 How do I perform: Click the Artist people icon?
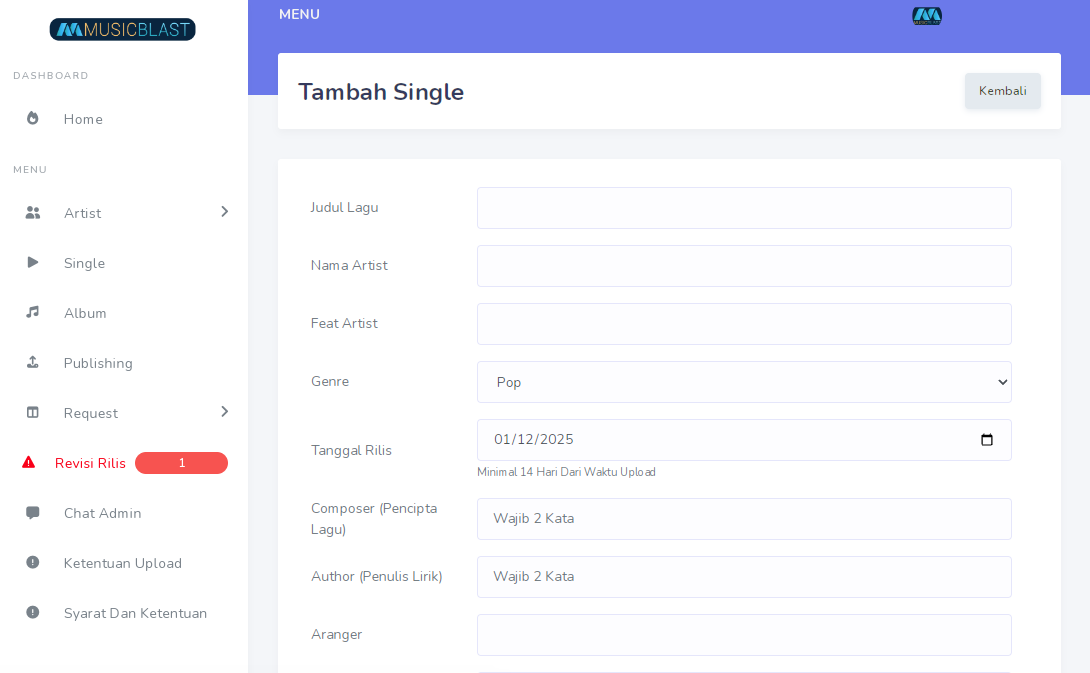pos(33,212)
